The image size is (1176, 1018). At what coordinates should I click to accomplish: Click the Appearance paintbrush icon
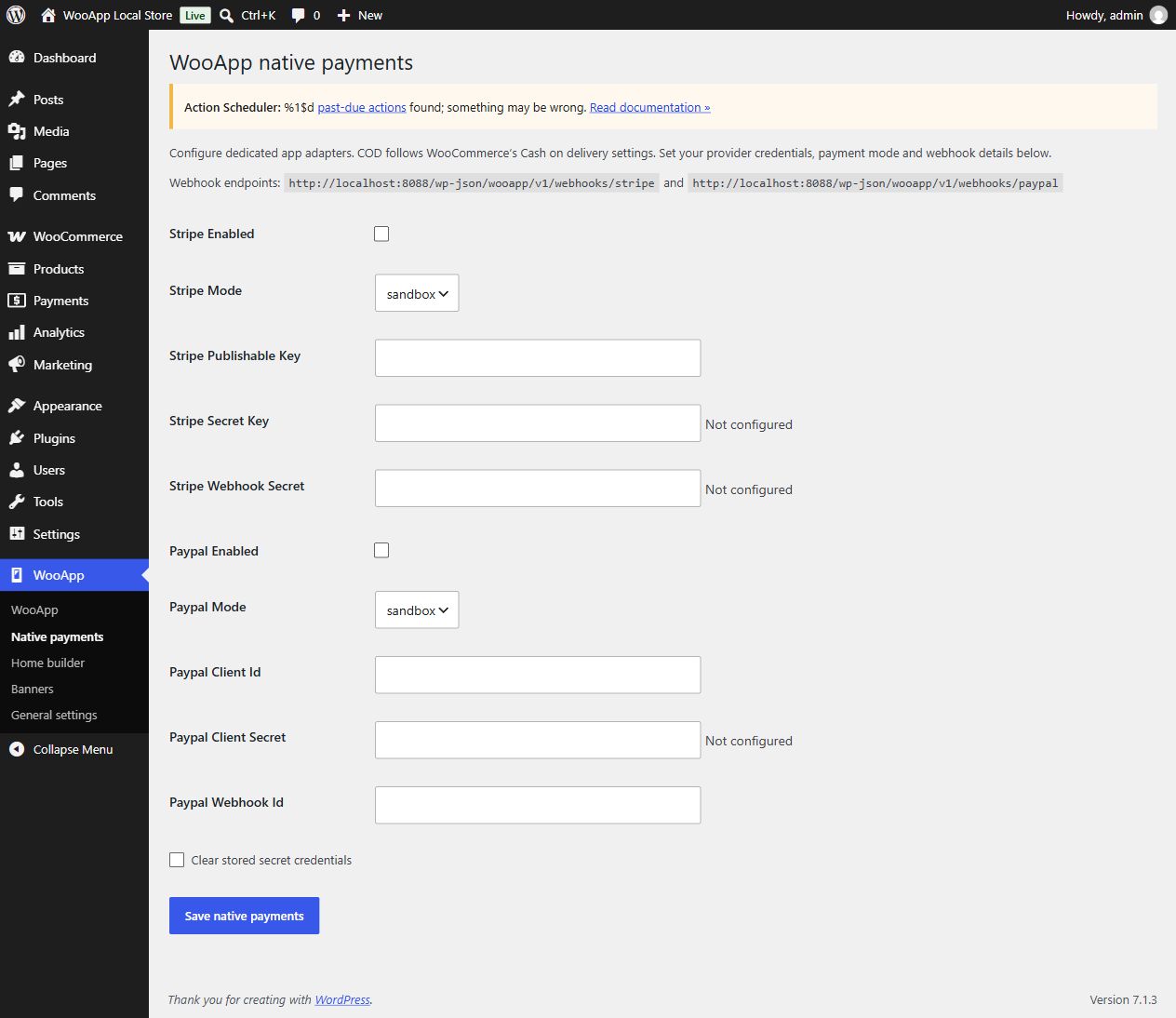(x=17, y=406)
